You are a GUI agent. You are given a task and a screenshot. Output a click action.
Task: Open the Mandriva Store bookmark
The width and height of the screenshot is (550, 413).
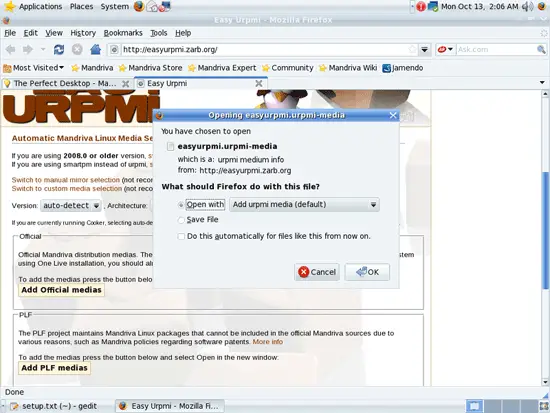point(150,68)
